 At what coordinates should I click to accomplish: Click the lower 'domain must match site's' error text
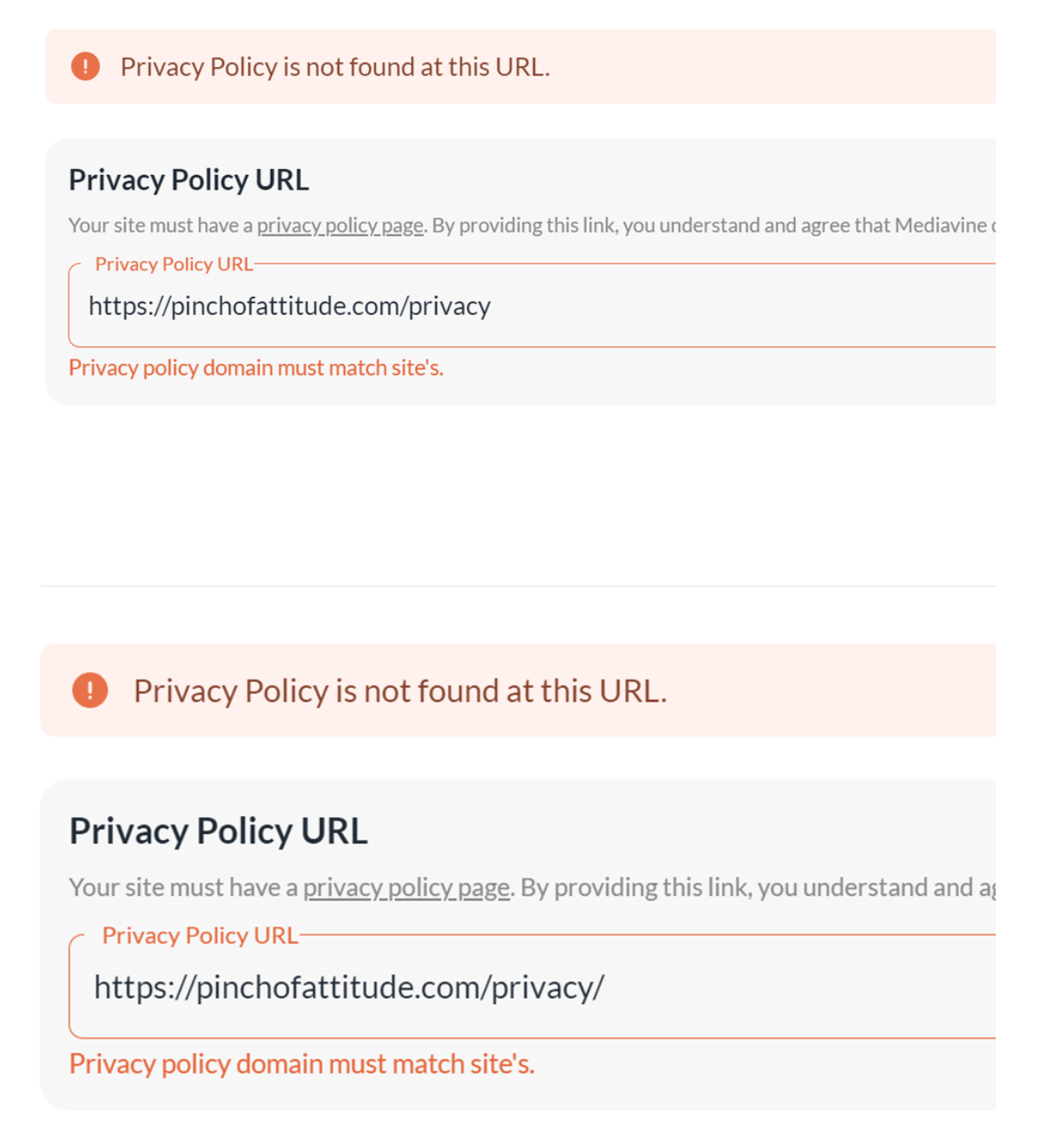(x=301, y=1064)
